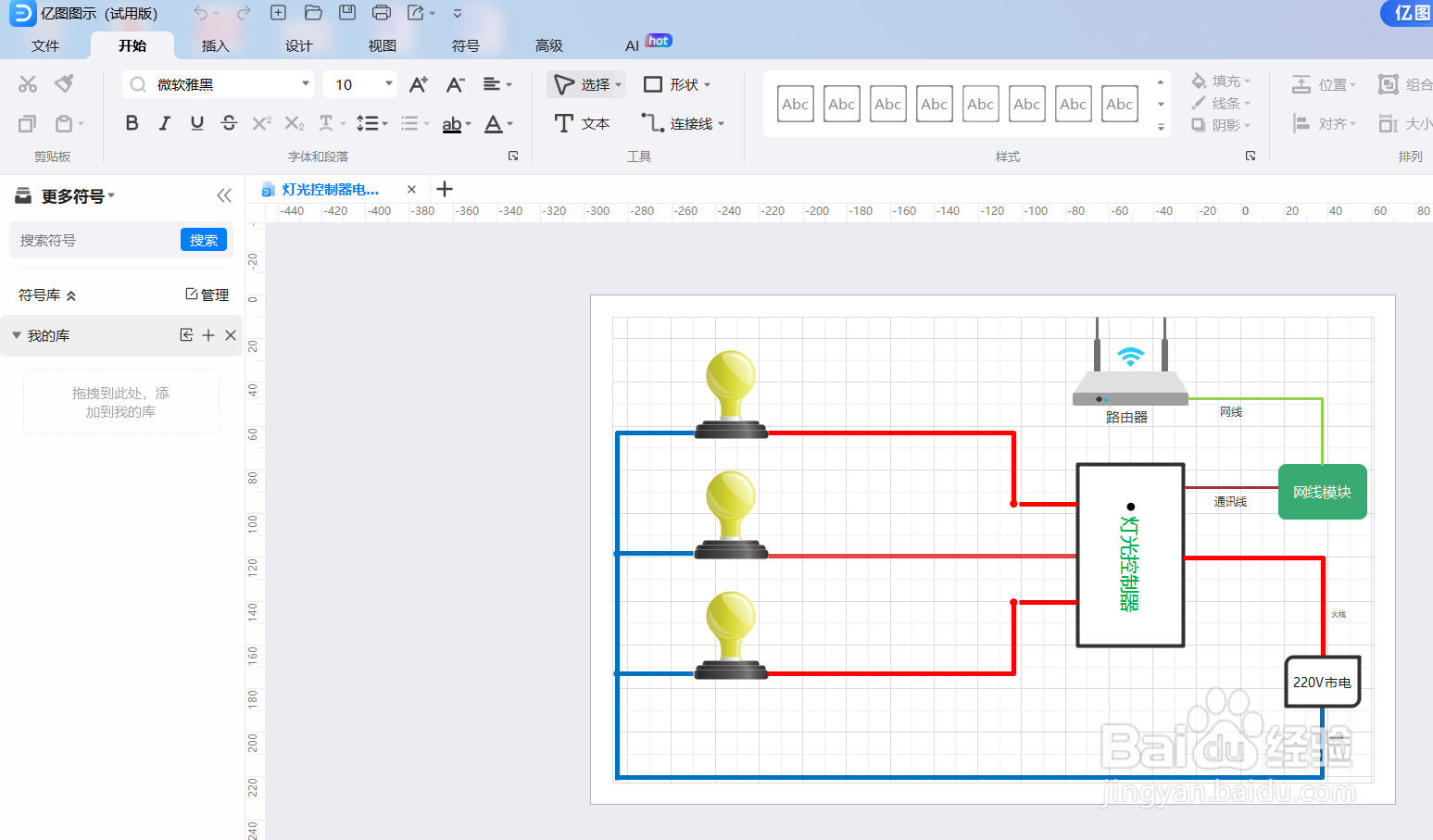Click the 管理 manage link

coord(207,295)
